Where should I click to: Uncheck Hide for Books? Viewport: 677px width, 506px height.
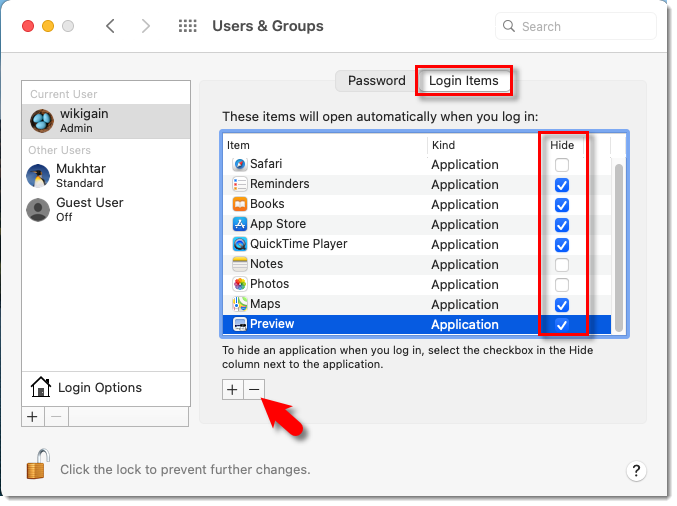click(x=562, y=205)
